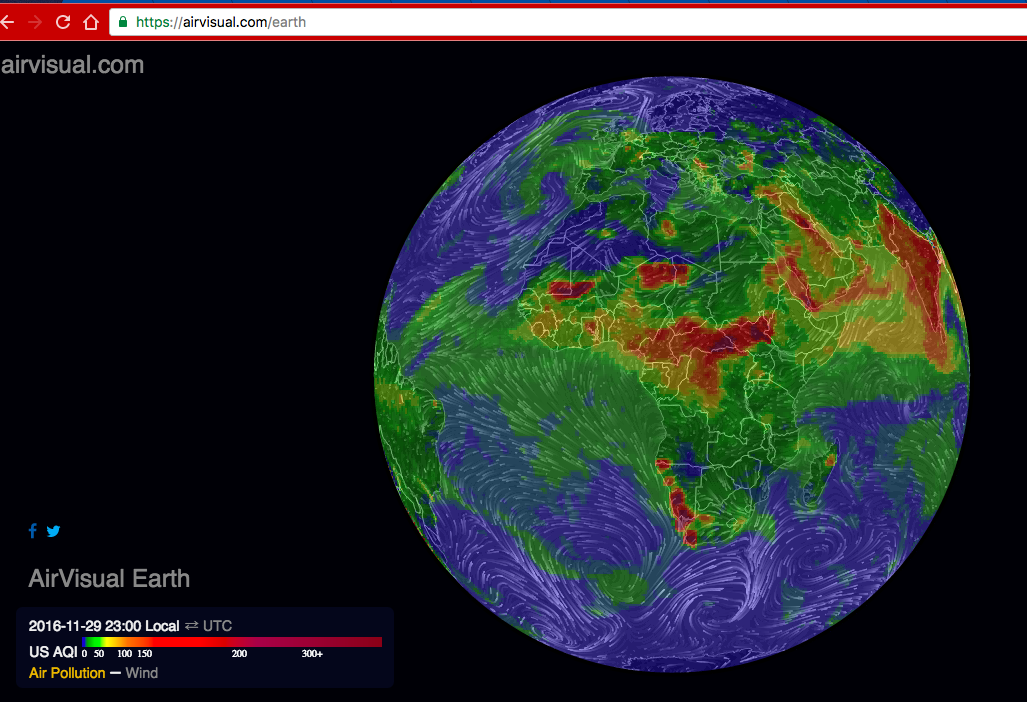
Task: Click the Local/UTC swap arrows icon
Action: 191,626
